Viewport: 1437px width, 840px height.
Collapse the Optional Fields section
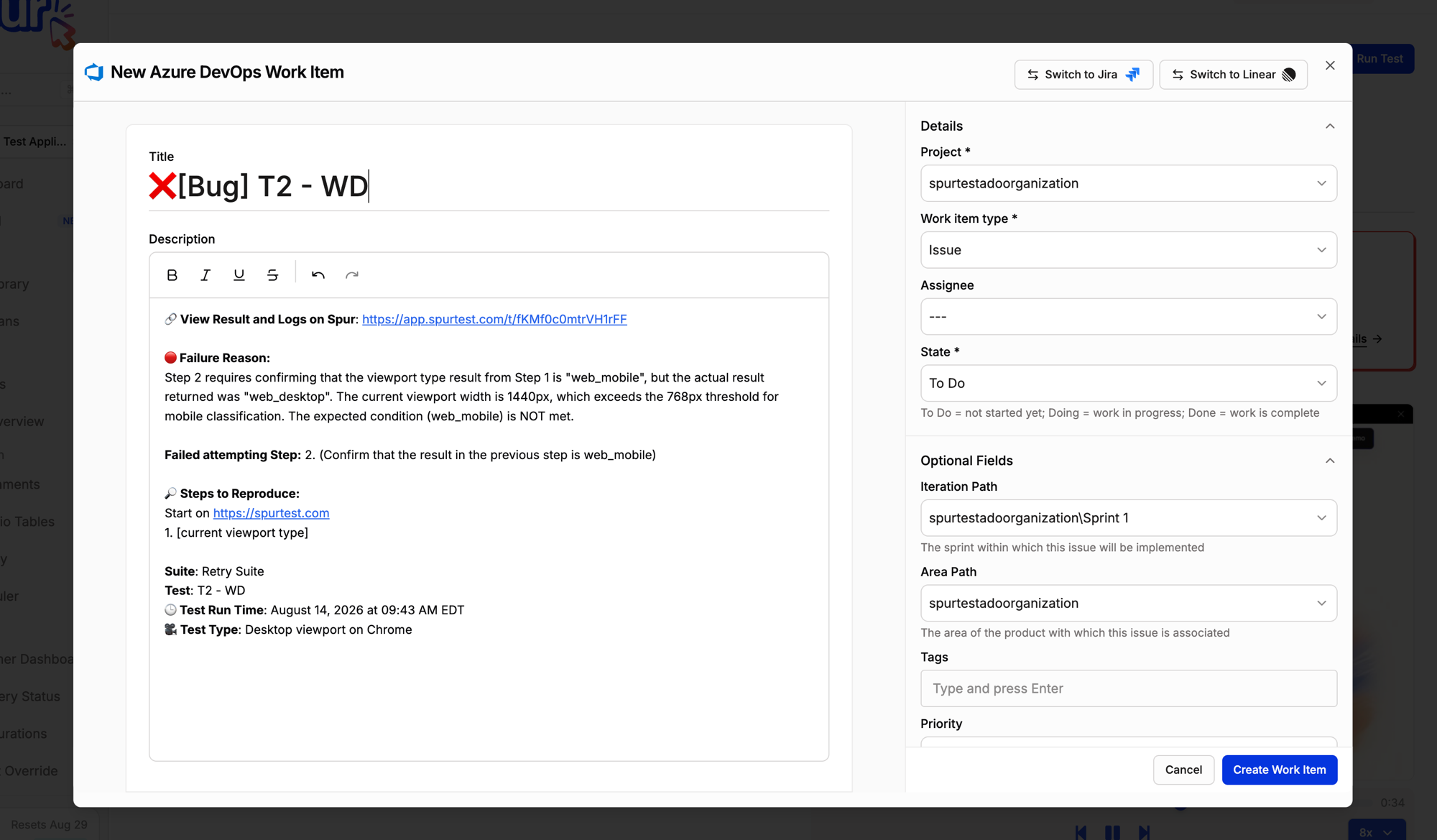pyautogui.click(x=1330, y=461)
